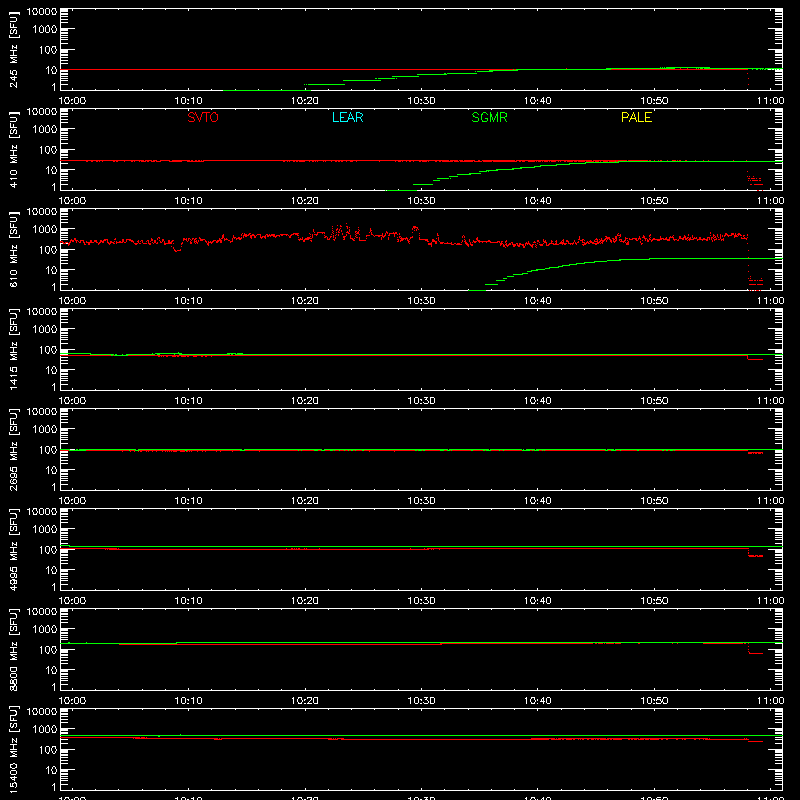Click the yellow PALE station label

tap(636, 117)
